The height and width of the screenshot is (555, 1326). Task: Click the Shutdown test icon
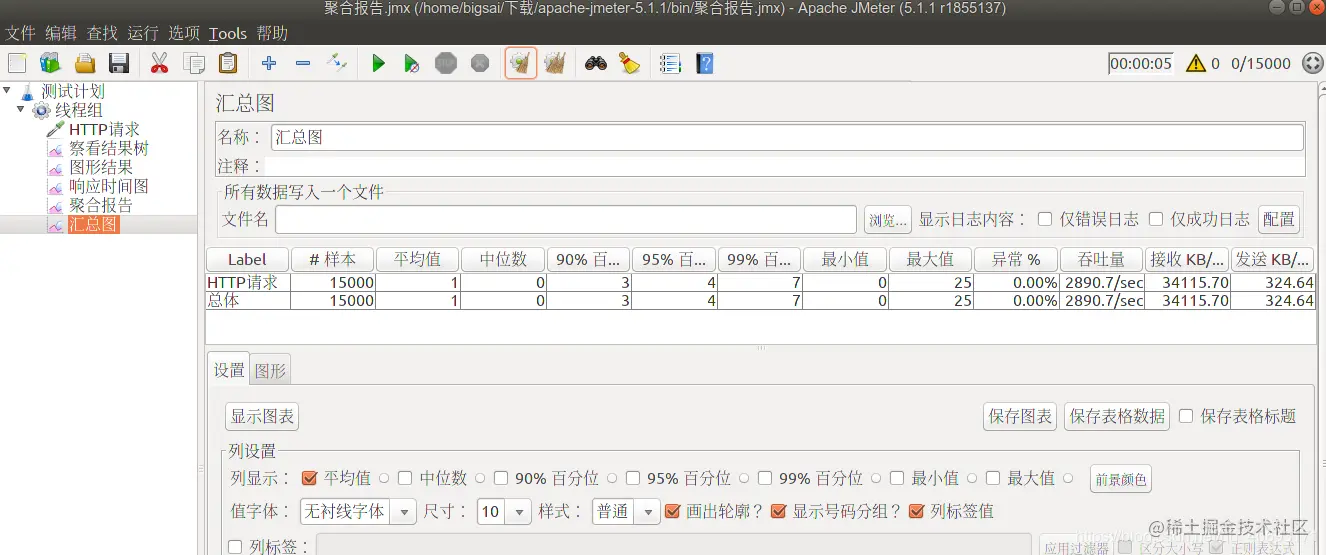480,64
